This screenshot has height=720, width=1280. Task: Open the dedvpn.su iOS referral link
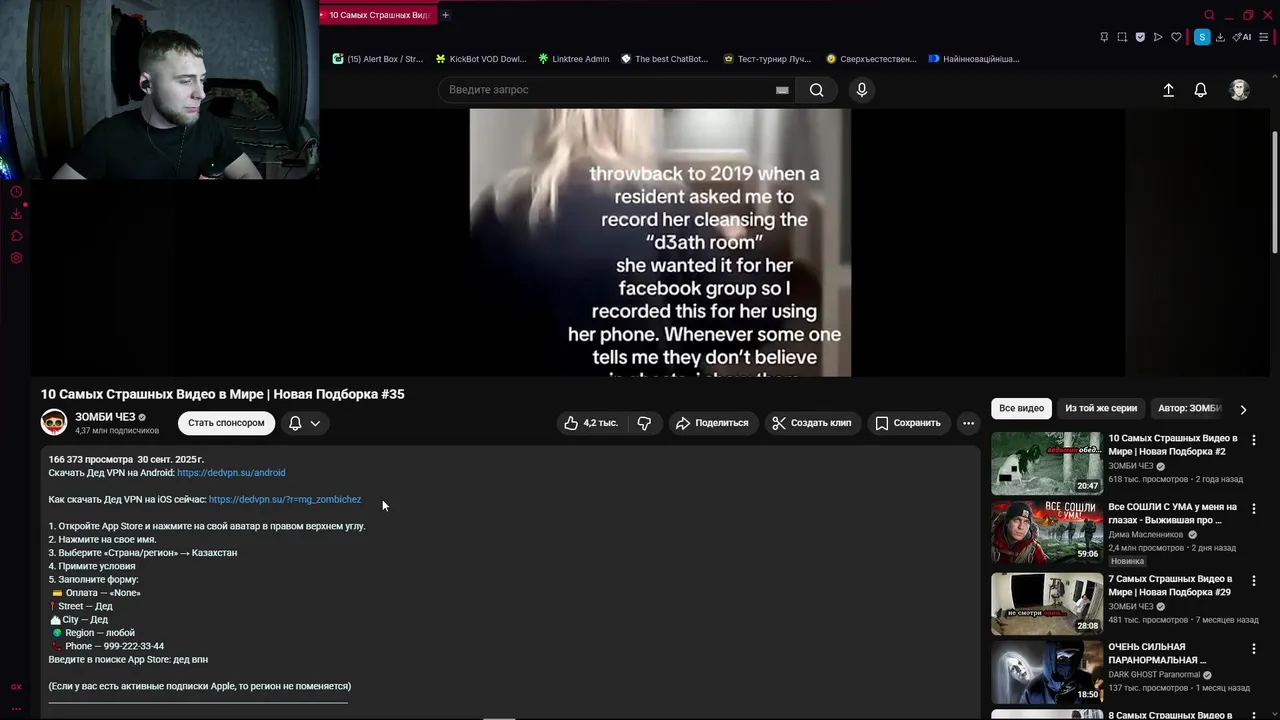point(285,499)
